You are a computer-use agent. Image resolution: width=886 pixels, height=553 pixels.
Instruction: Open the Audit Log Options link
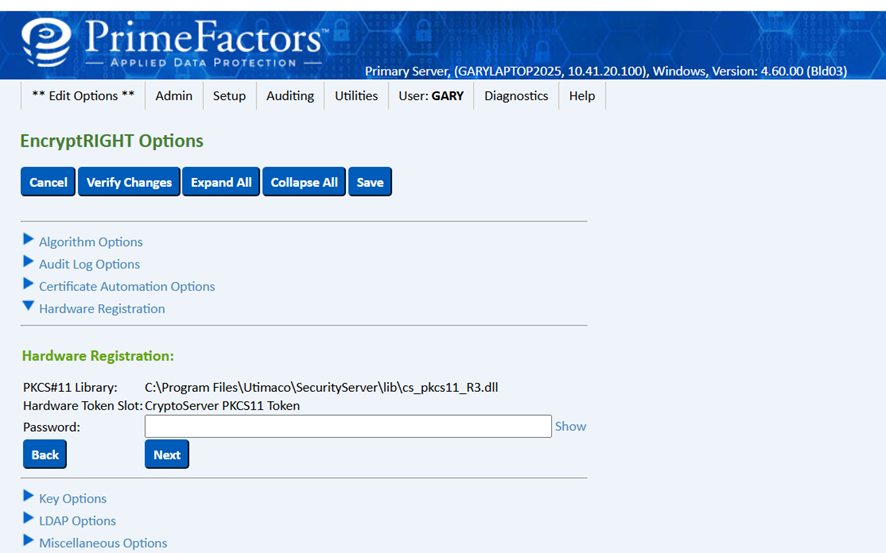click(89, 264)
